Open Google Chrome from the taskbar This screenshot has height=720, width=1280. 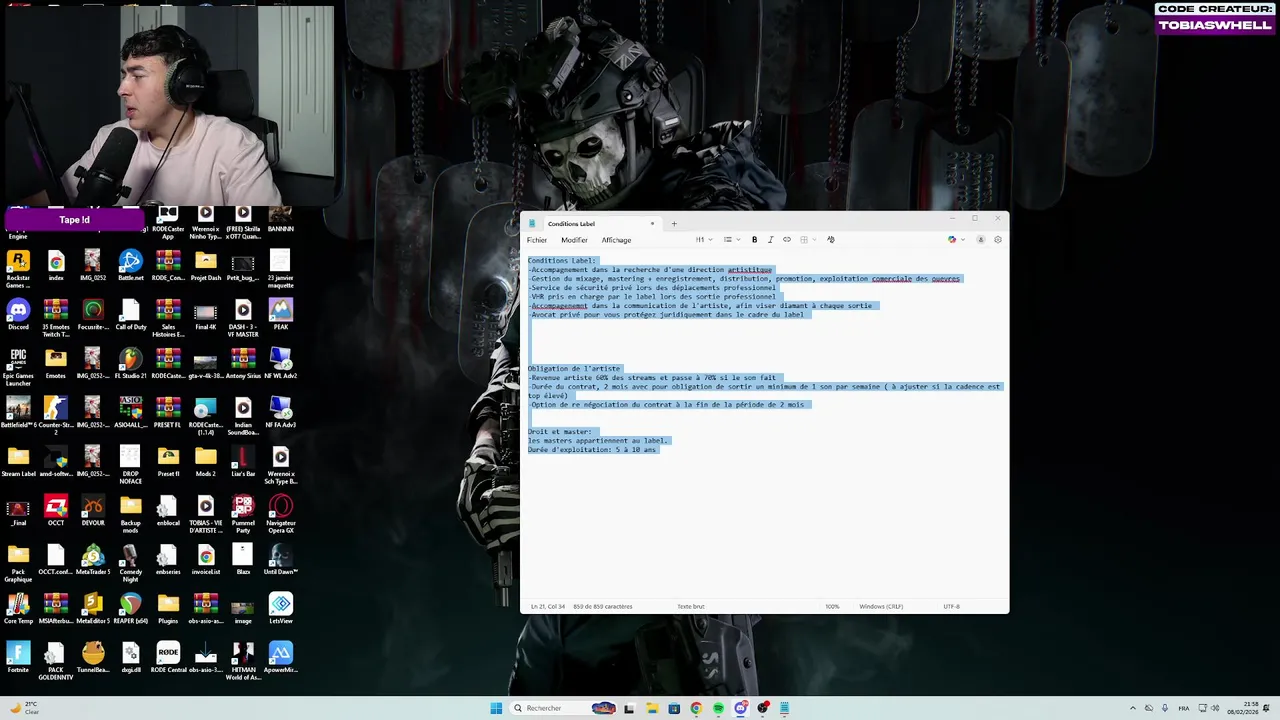[x=696, y=708]
